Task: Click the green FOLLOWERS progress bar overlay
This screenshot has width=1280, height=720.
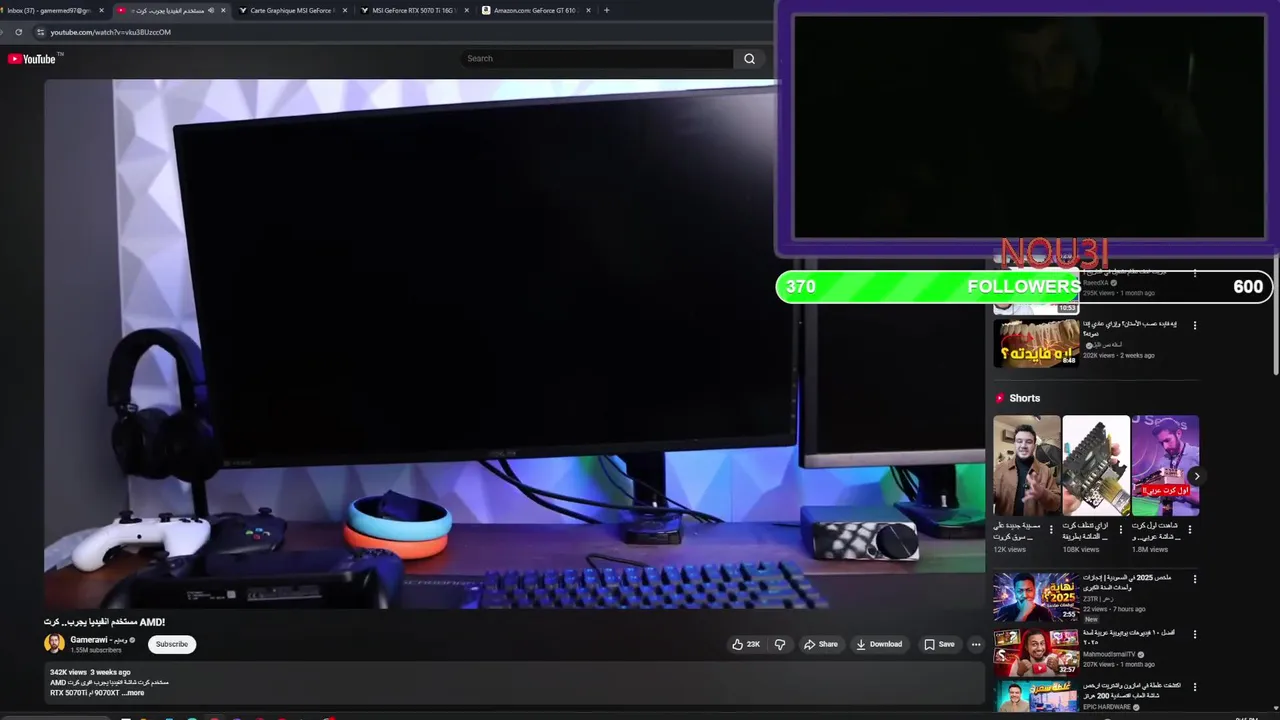Action: [1024, 287]
